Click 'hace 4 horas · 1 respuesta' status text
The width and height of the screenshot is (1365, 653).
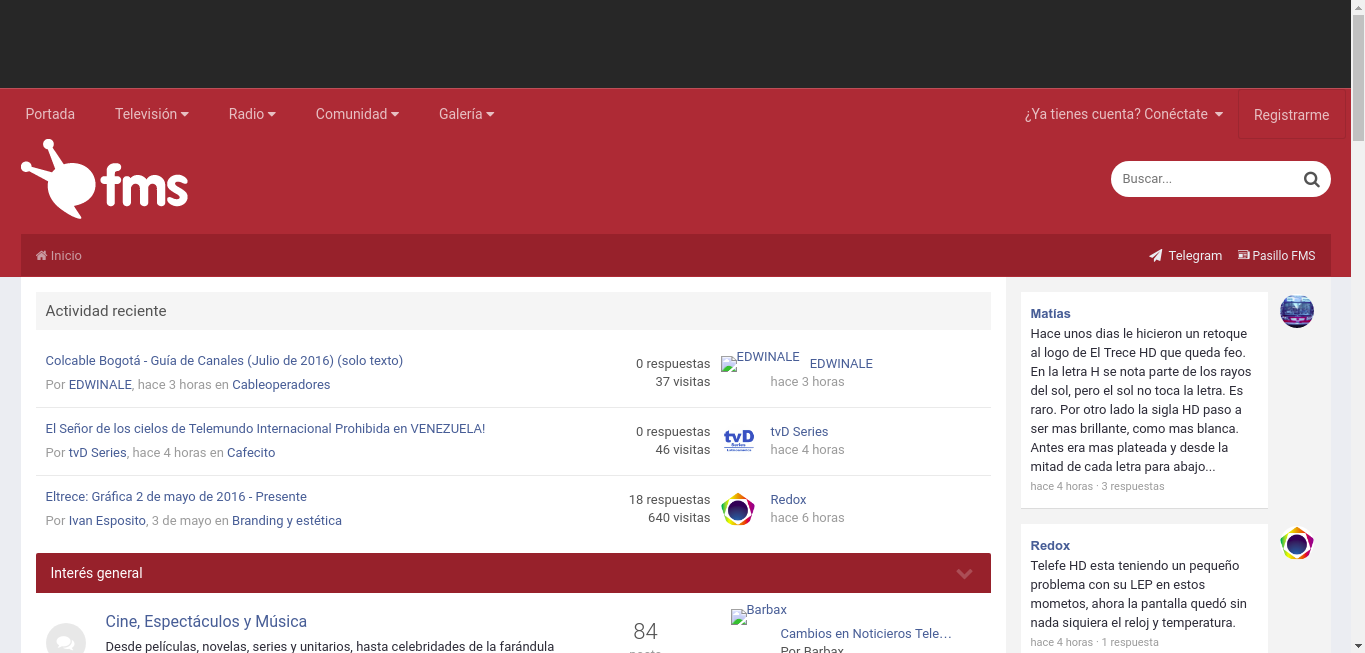pos(1094,643)
